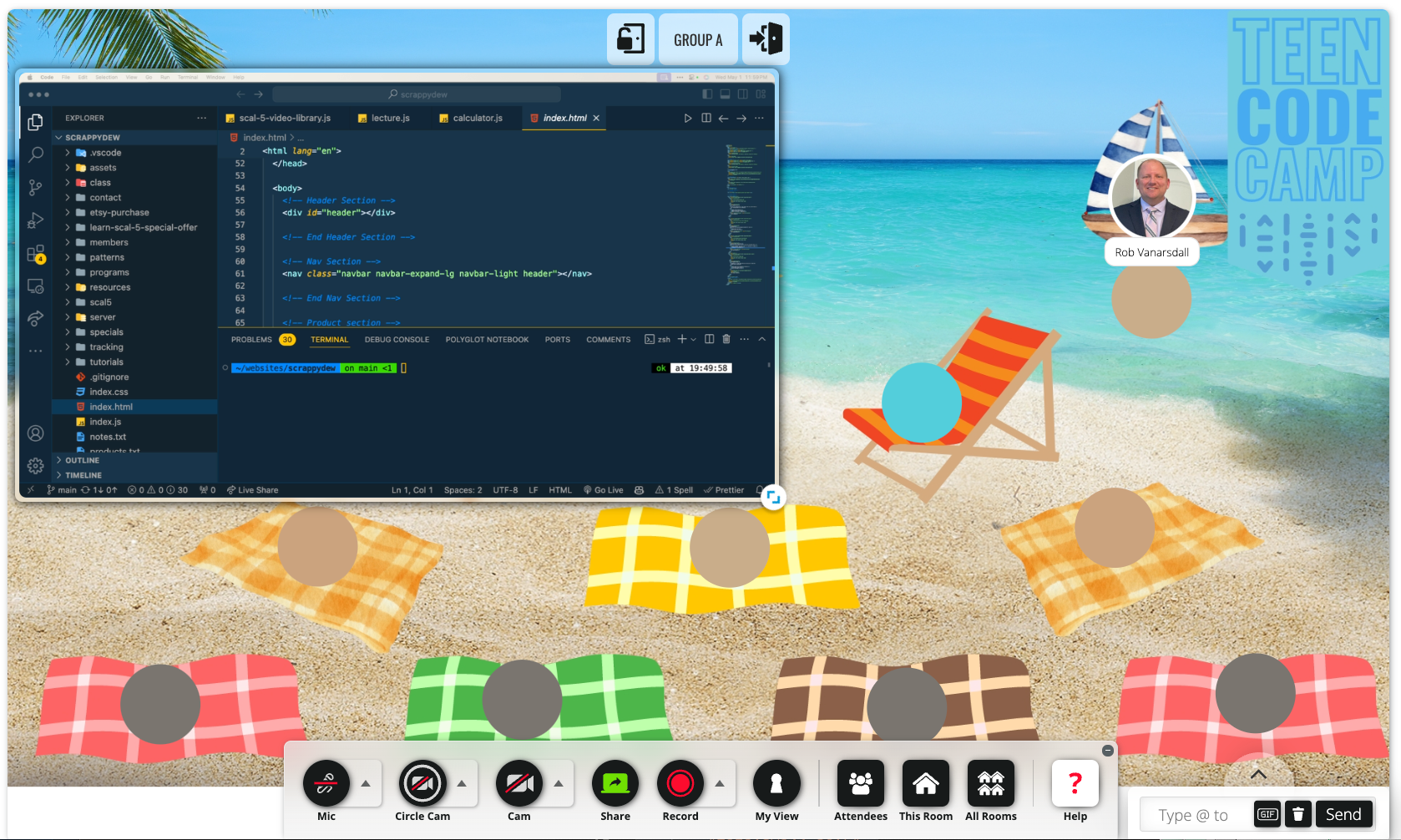Expand chat panel with up chevron

(x=1258, y=774)
